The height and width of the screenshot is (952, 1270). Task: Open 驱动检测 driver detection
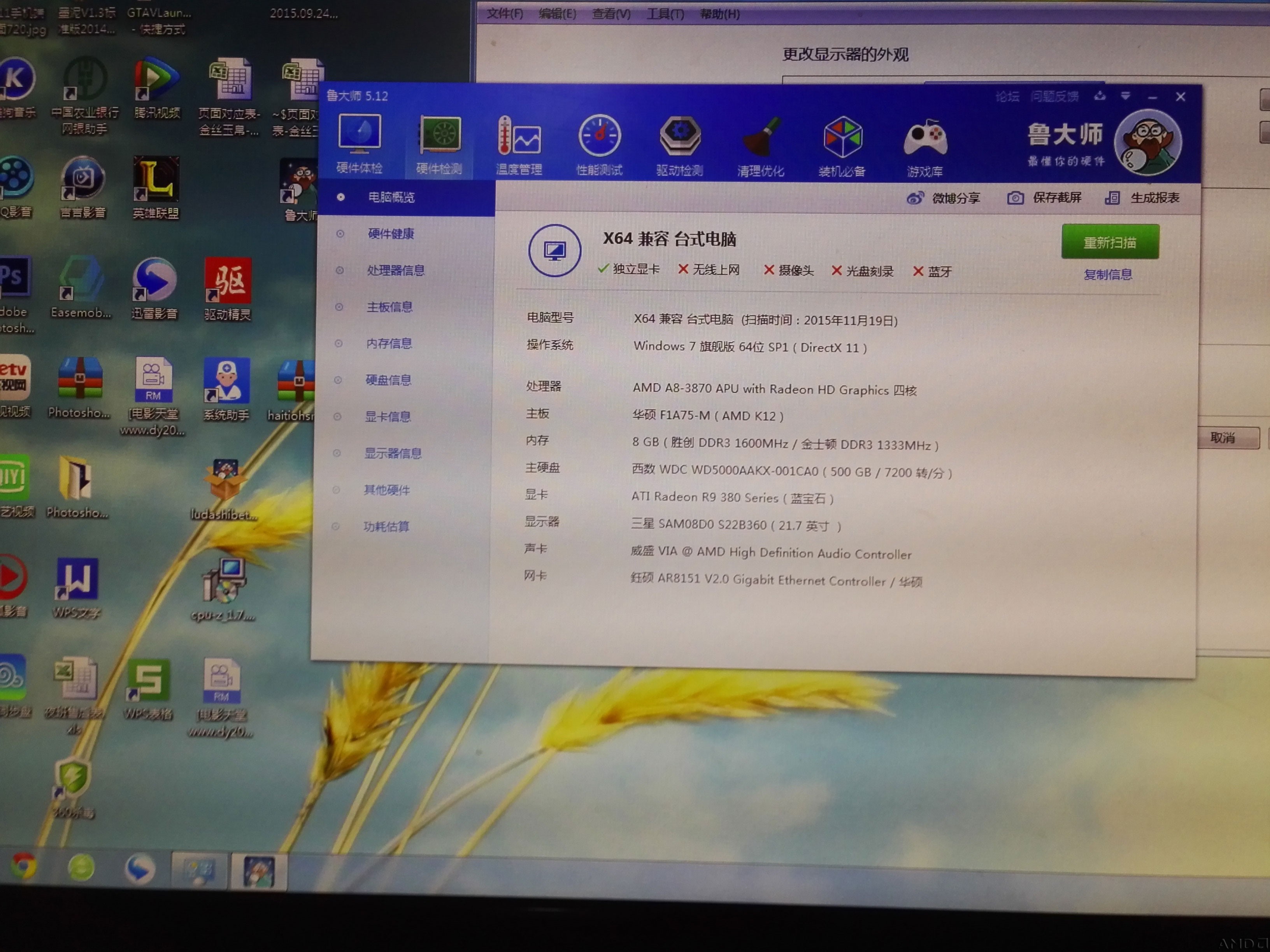click(x=680, y=146)
